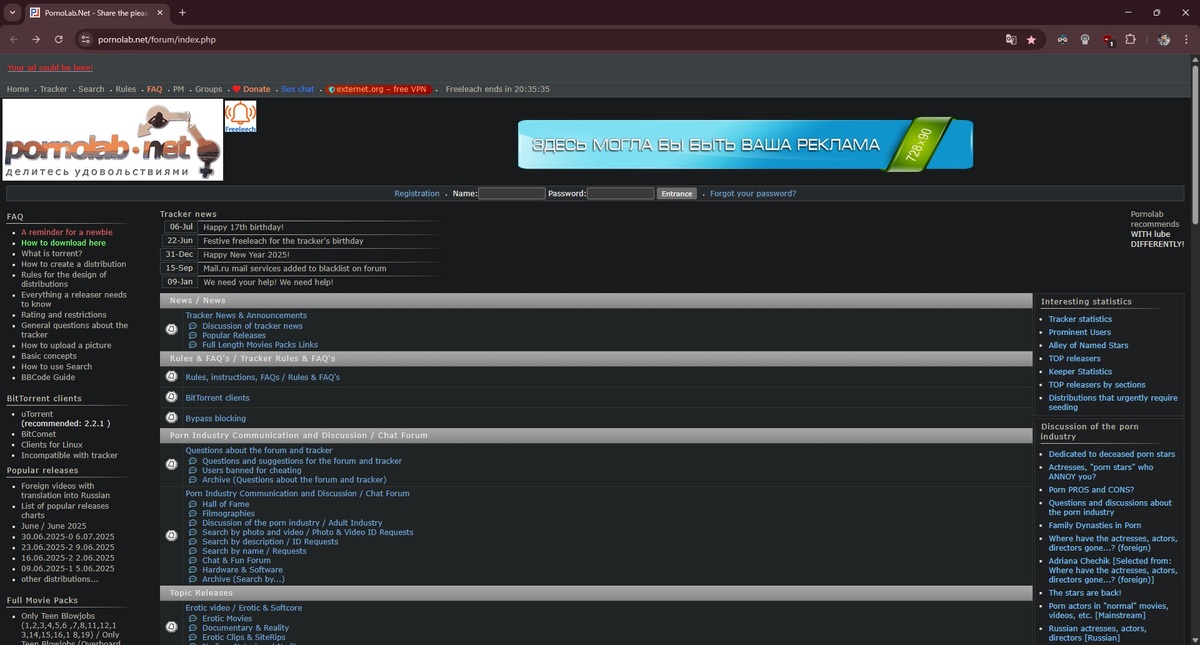
Task: Click the translate page icon in address bar
Action: 1011,40
